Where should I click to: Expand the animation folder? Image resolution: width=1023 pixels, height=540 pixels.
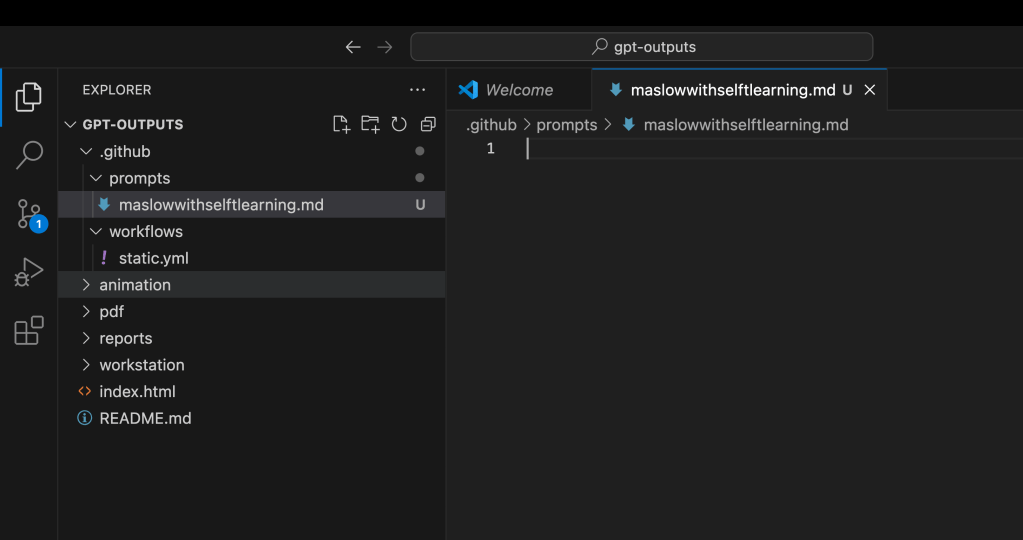[251, 285]
